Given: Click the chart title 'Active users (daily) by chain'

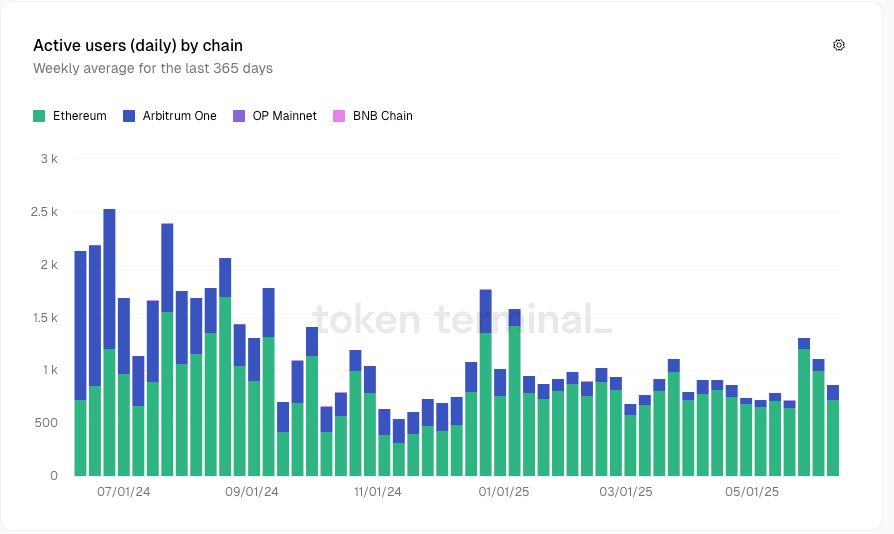Looking at the screenshot, I should [138, 45].
